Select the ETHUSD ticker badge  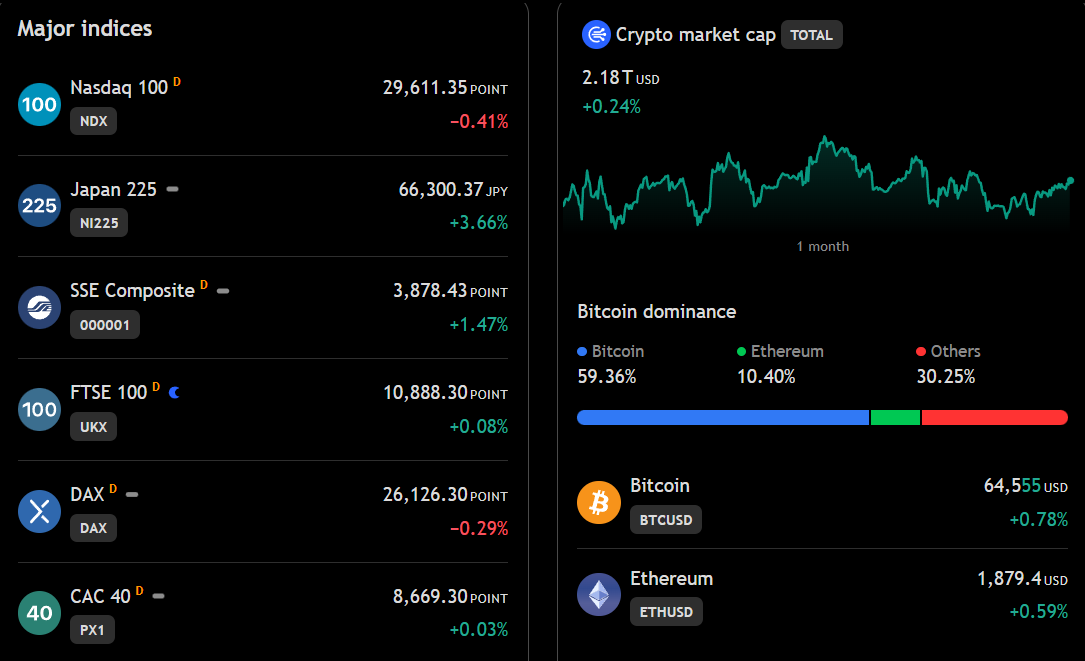(x=666, y=612)
